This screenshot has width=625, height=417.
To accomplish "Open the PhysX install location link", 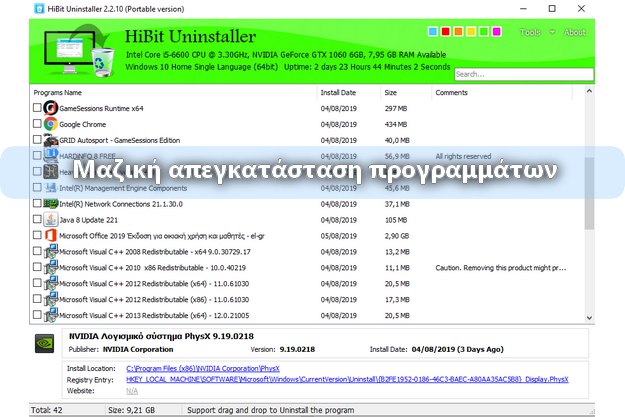I will coord(203,368).
